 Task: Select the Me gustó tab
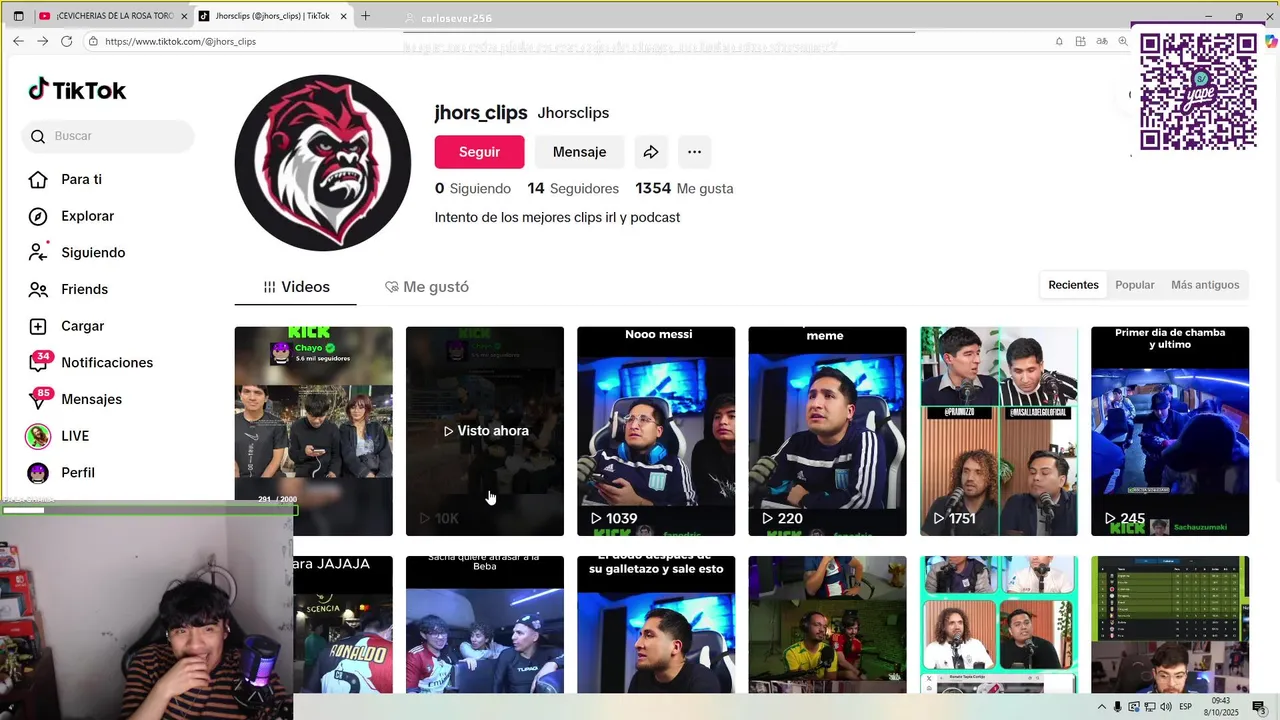427,287
